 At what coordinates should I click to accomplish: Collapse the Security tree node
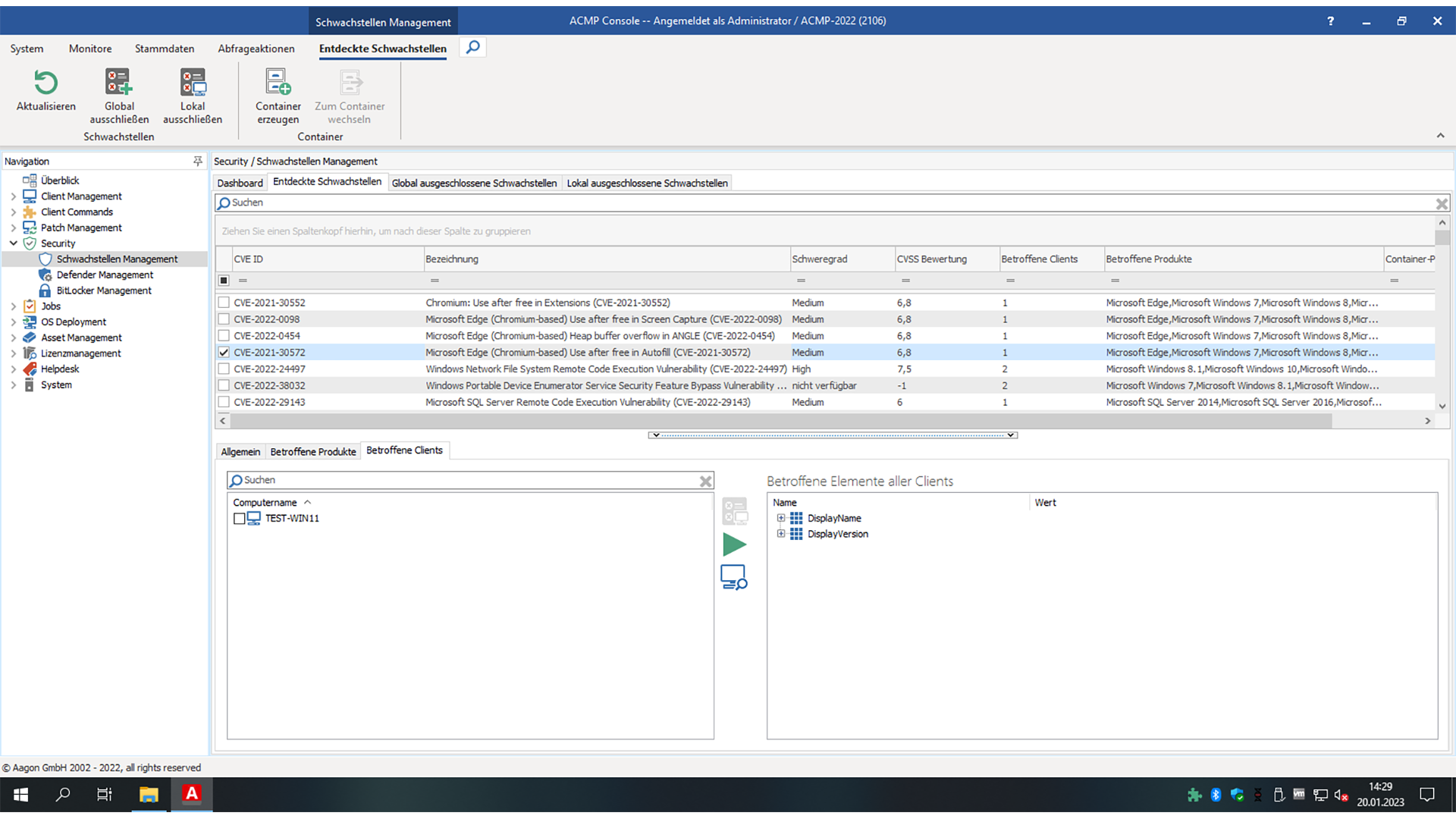(13, 243)
